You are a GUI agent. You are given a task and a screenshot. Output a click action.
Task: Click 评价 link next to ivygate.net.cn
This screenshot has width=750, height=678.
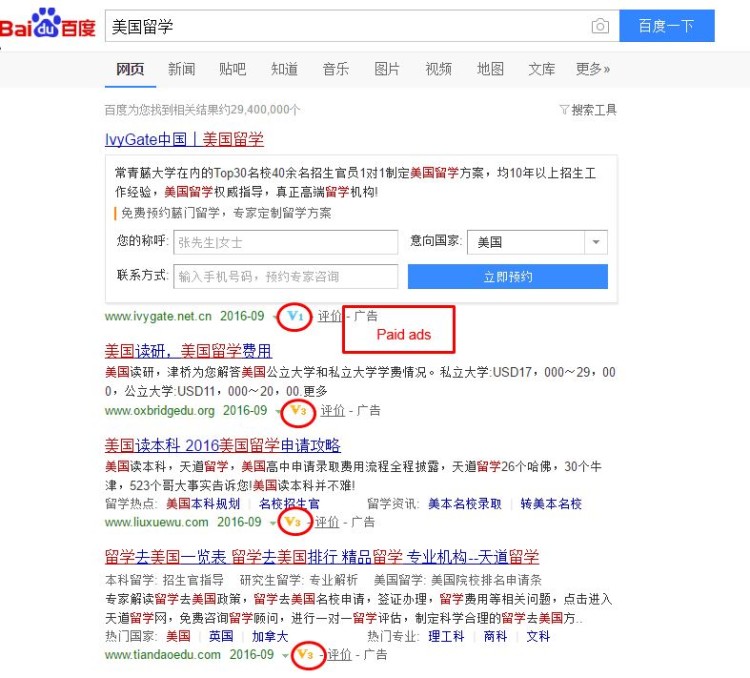coord(330,316)
